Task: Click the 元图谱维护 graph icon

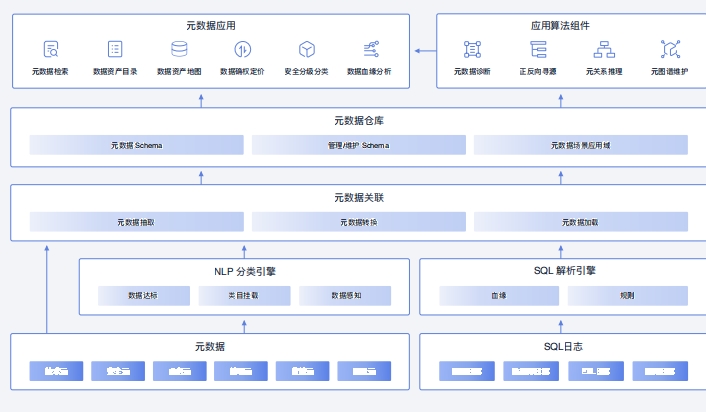Action: point(670,49)
